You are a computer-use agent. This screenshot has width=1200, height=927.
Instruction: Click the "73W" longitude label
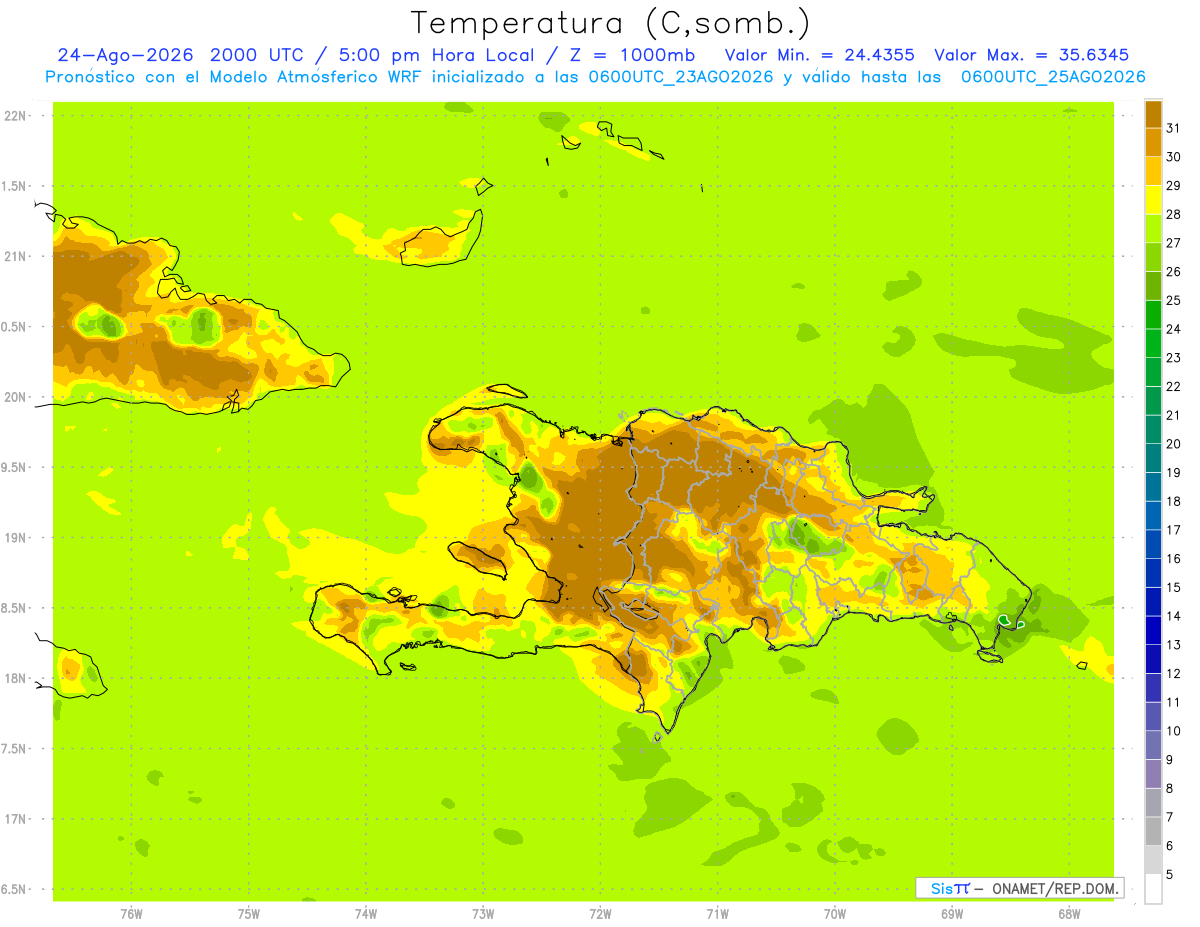pos(483,914)
